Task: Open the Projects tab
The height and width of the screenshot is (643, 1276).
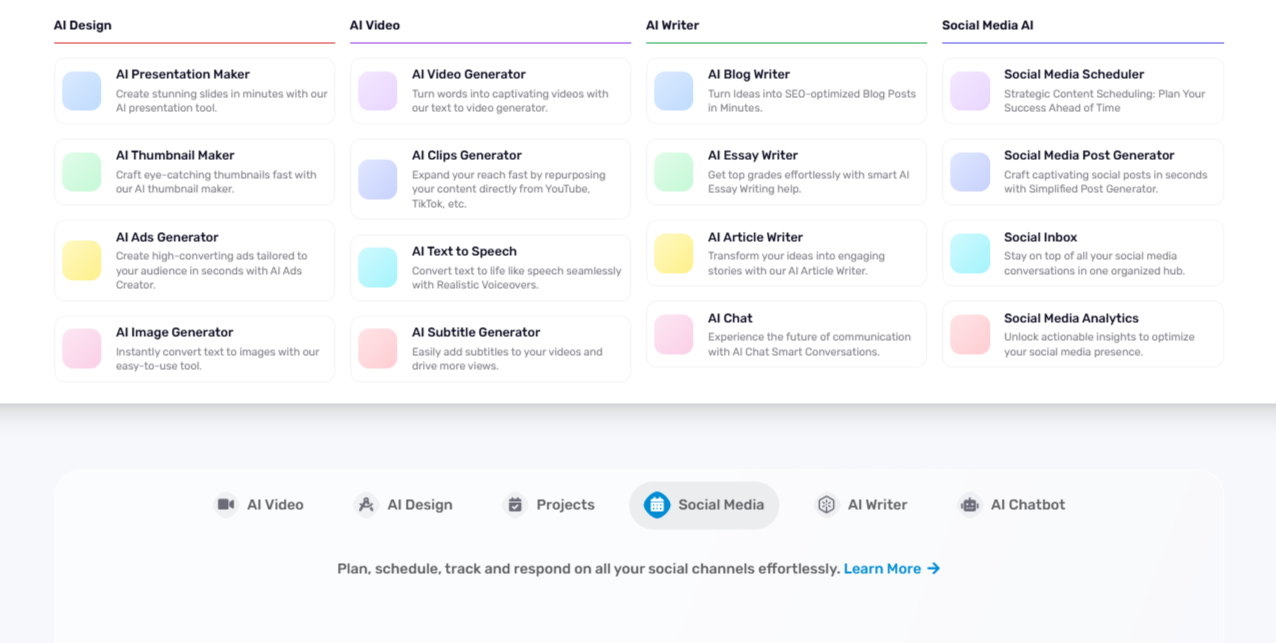Action: click(549, 505)
